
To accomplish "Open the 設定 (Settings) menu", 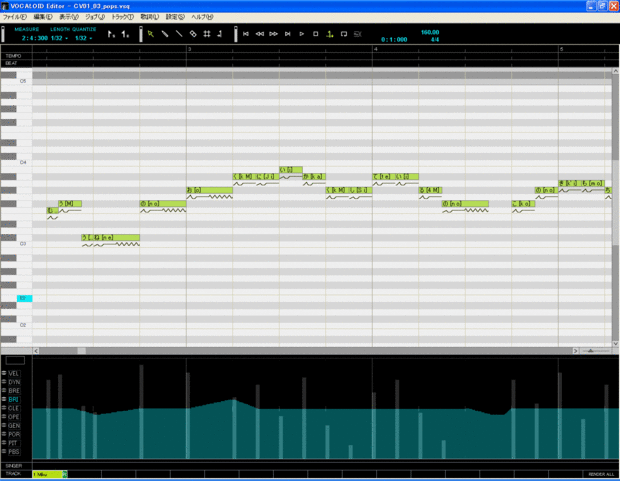I will (x=175, y=17).
